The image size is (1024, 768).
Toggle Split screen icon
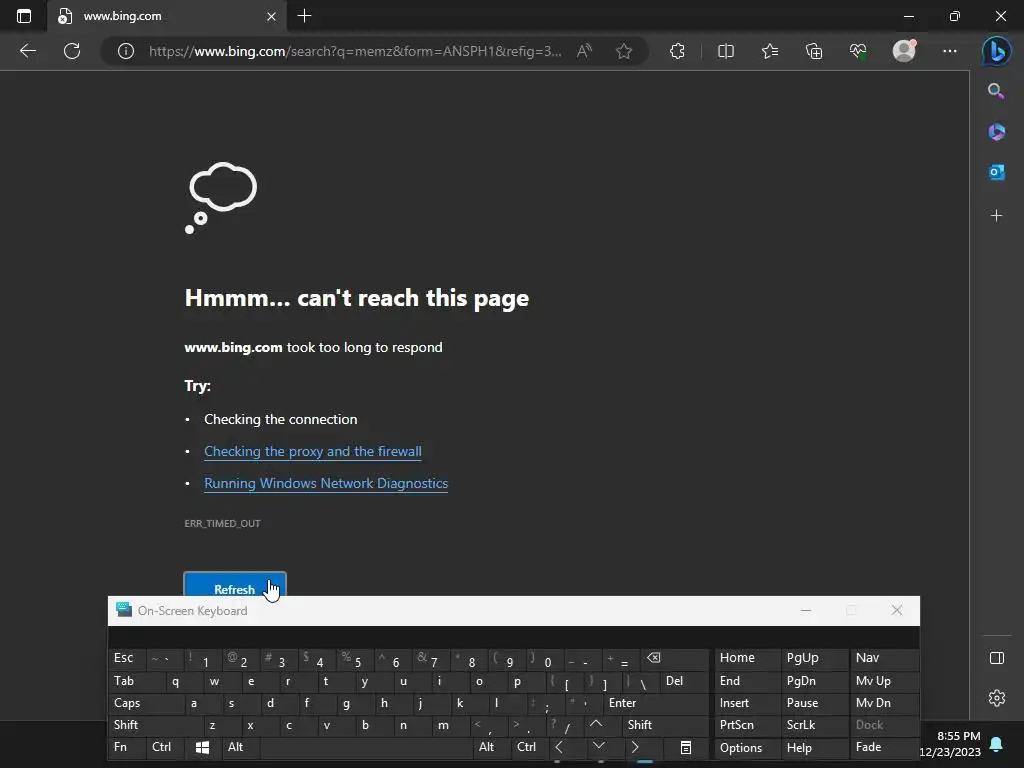[x=726, y=51]
